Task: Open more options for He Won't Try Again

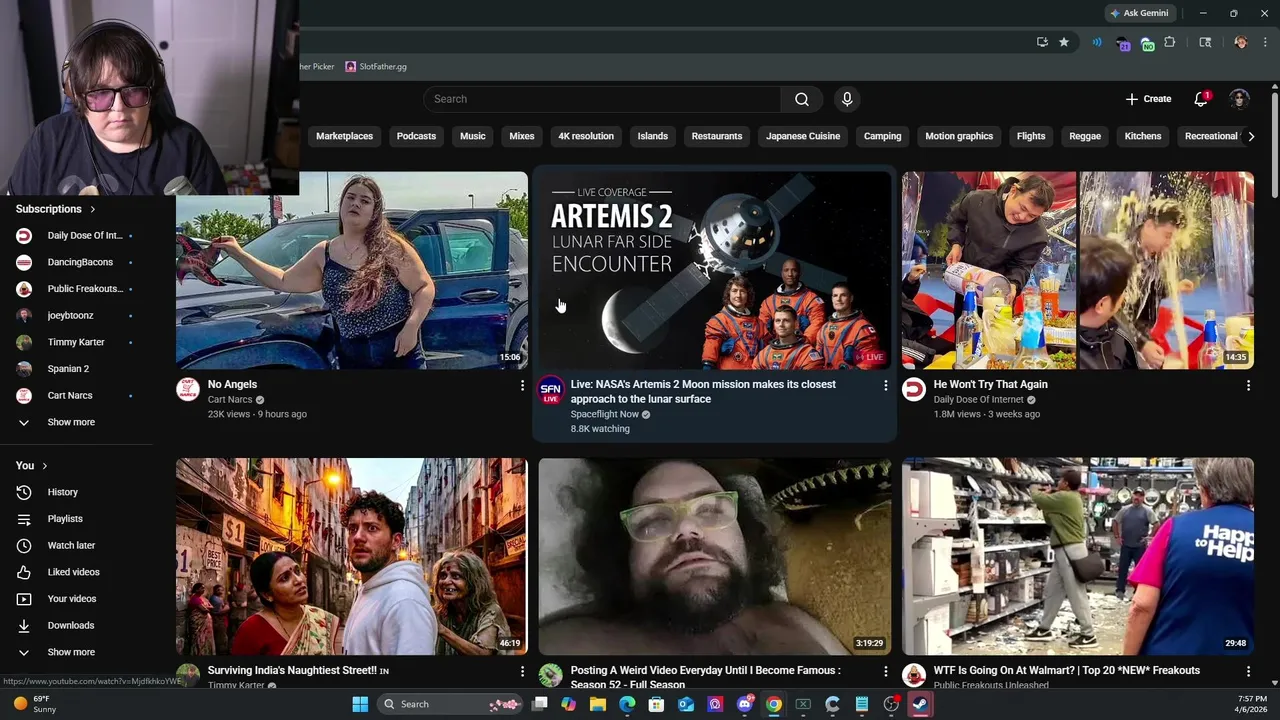Action: point(1248,385)
